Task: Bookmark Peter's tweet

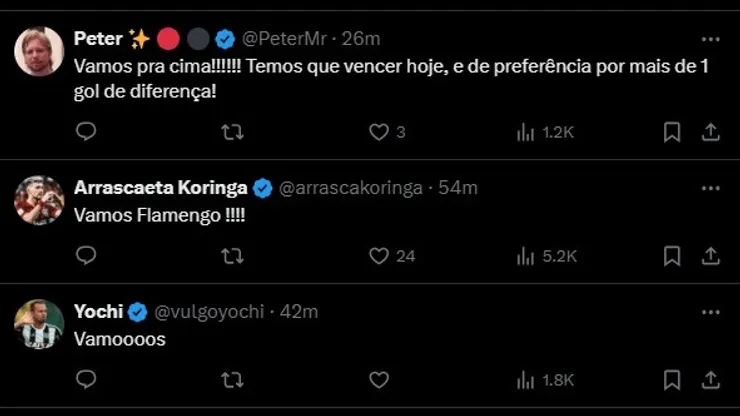Action: pyautogui.click(x=672, y=132)
